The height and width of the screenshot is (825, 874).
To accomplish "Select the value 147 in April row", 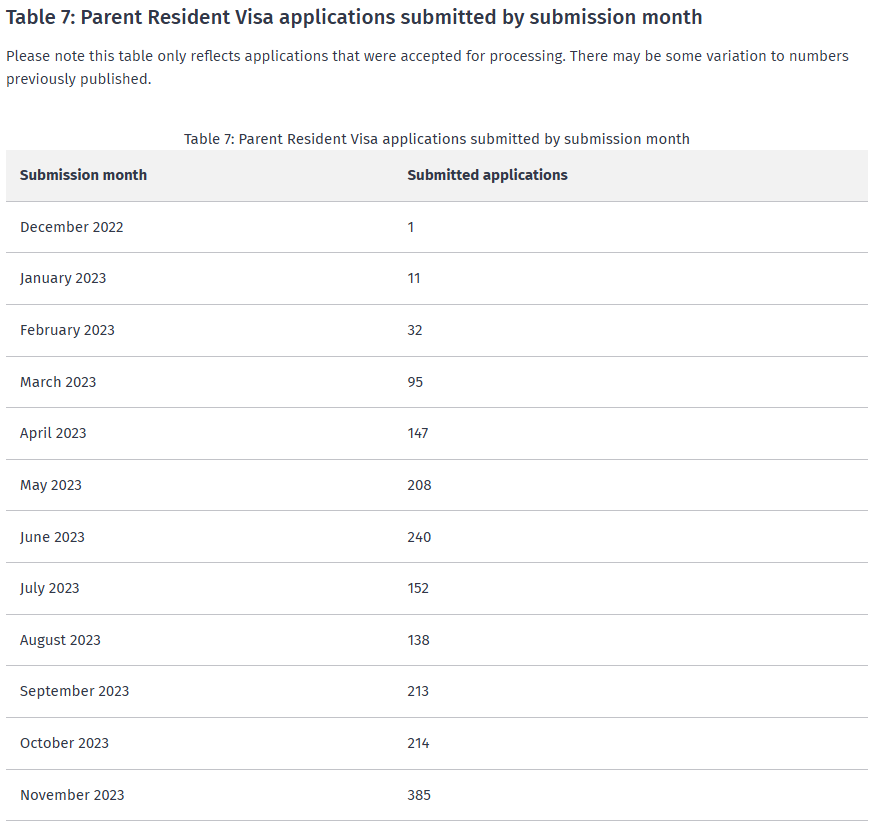I will (418, 433).
